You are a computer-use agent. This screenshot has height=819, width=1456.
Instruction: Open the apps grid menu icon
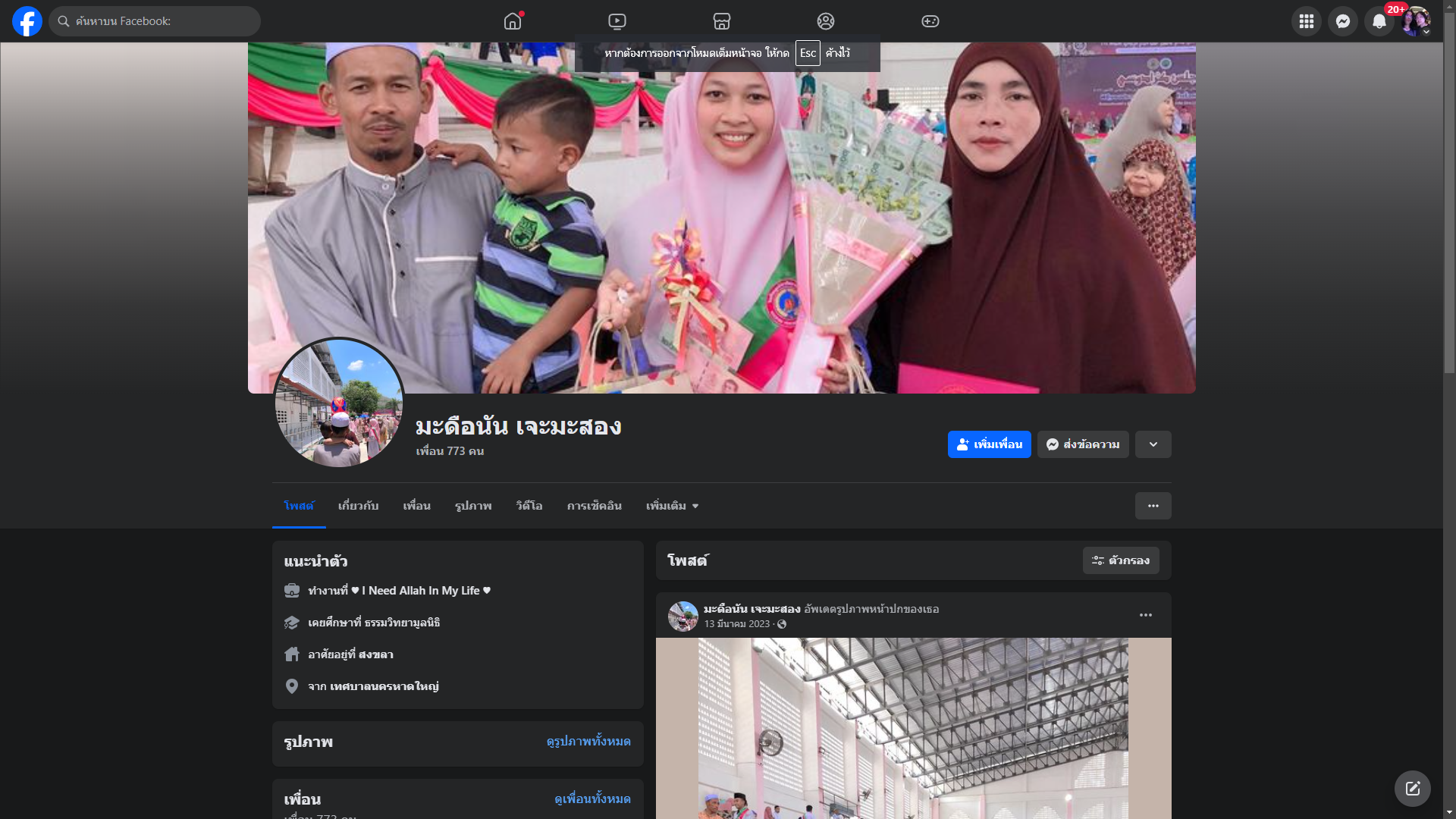point(1306,21)
